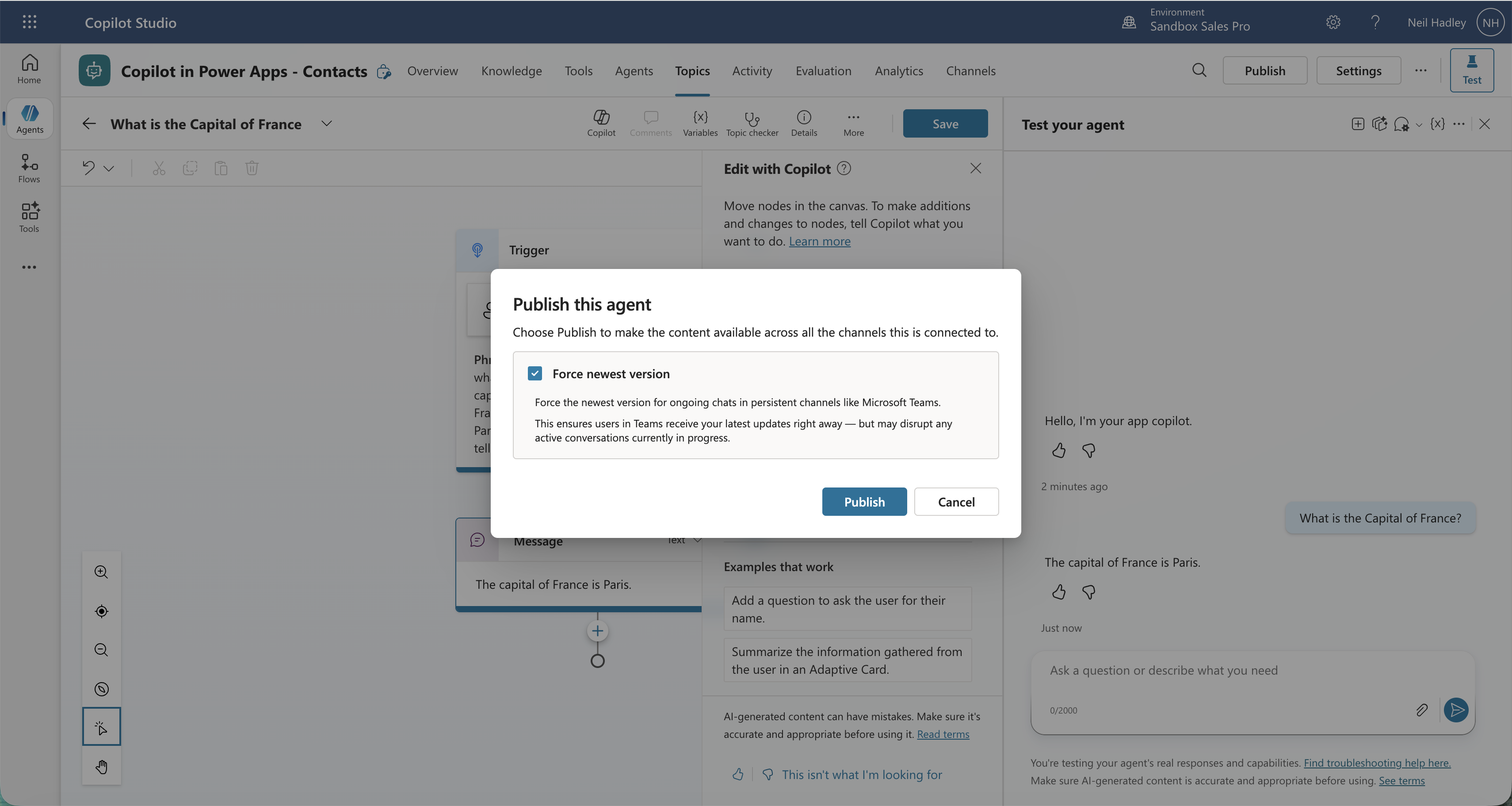Switch to the Channels tab
1512x806 pixels.
click(970, 70)
